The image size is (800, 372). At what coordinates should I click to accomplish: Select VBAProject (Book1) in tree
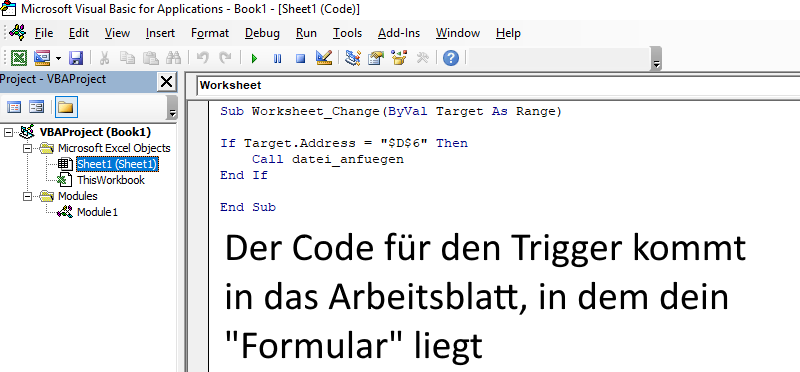click(x=95, y=132)
